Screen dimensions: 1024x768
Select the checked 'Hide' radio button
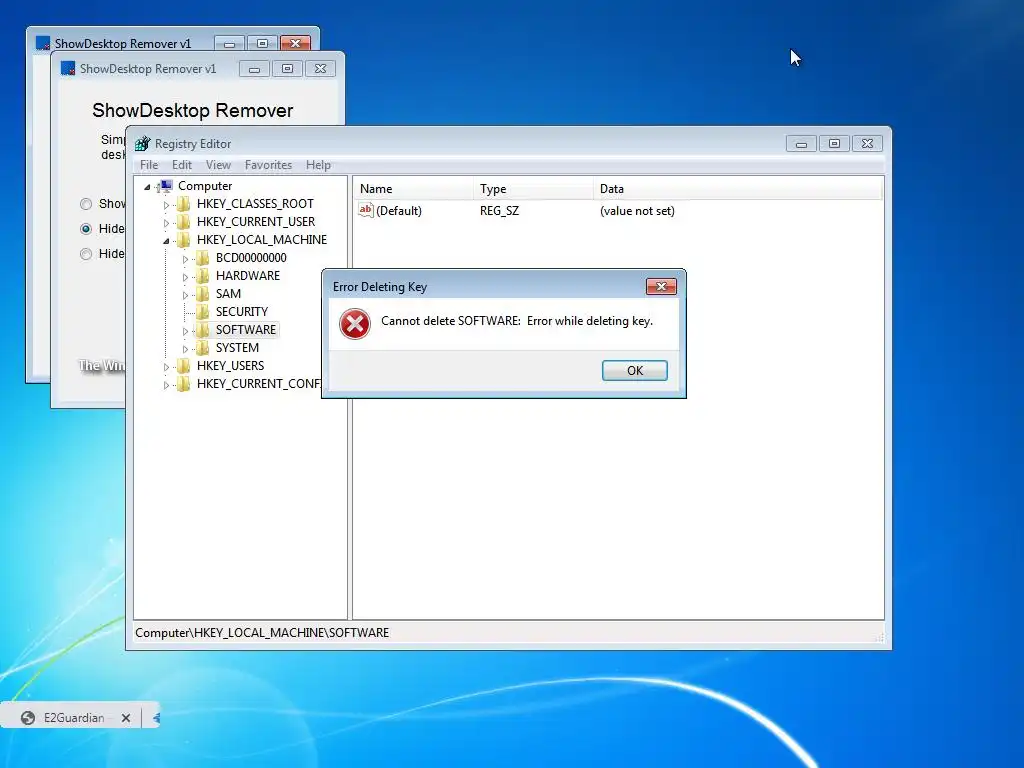[x=86, y=229]
